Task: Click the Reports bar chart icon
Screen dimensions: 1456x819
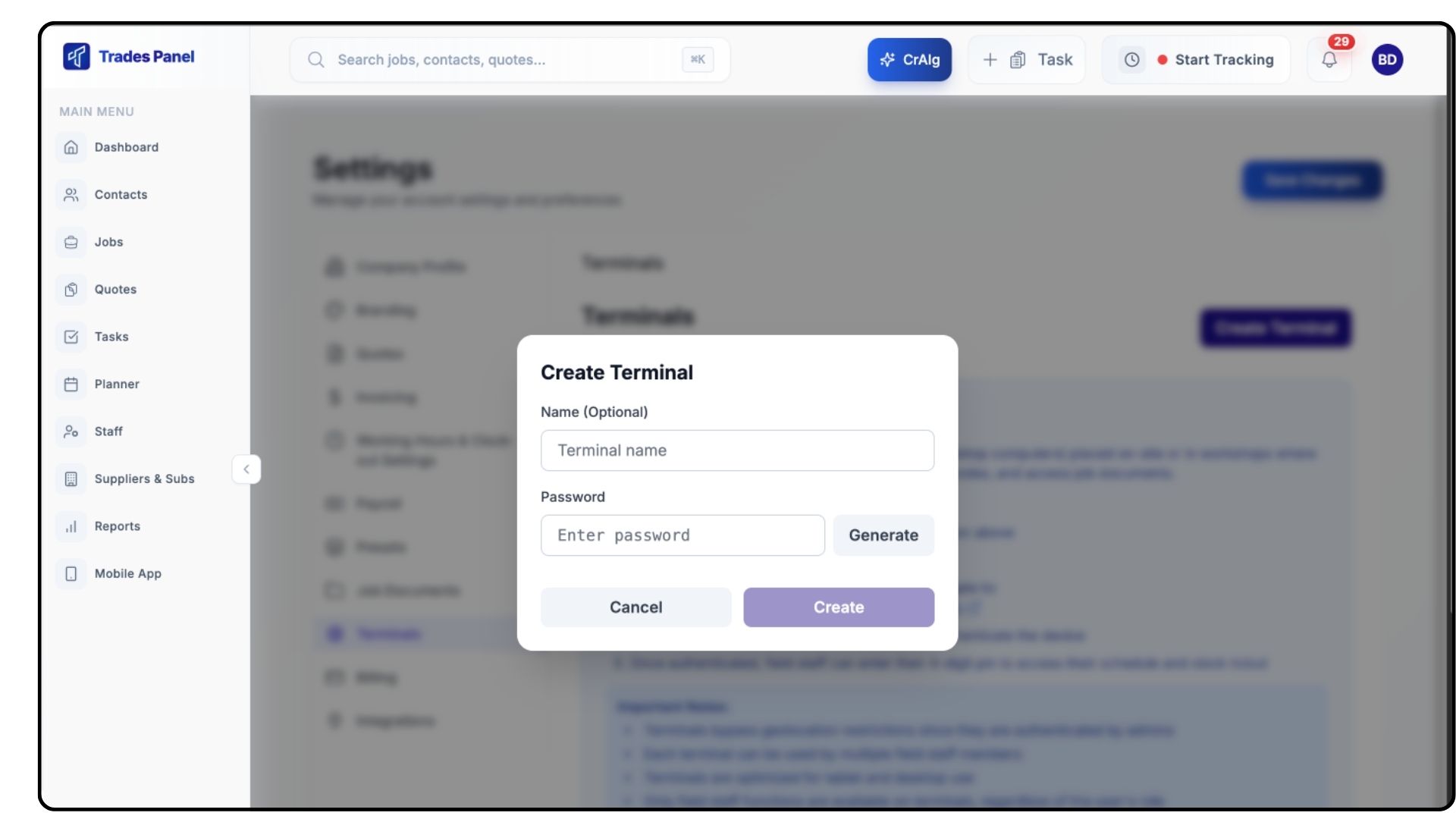Action: coord(71,526)
